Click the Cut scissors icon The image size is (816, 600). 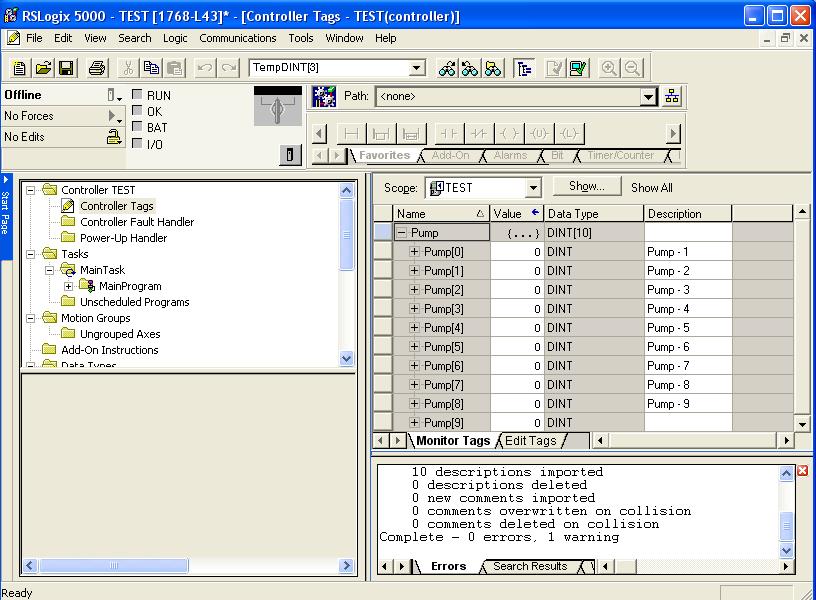(128, 68)
